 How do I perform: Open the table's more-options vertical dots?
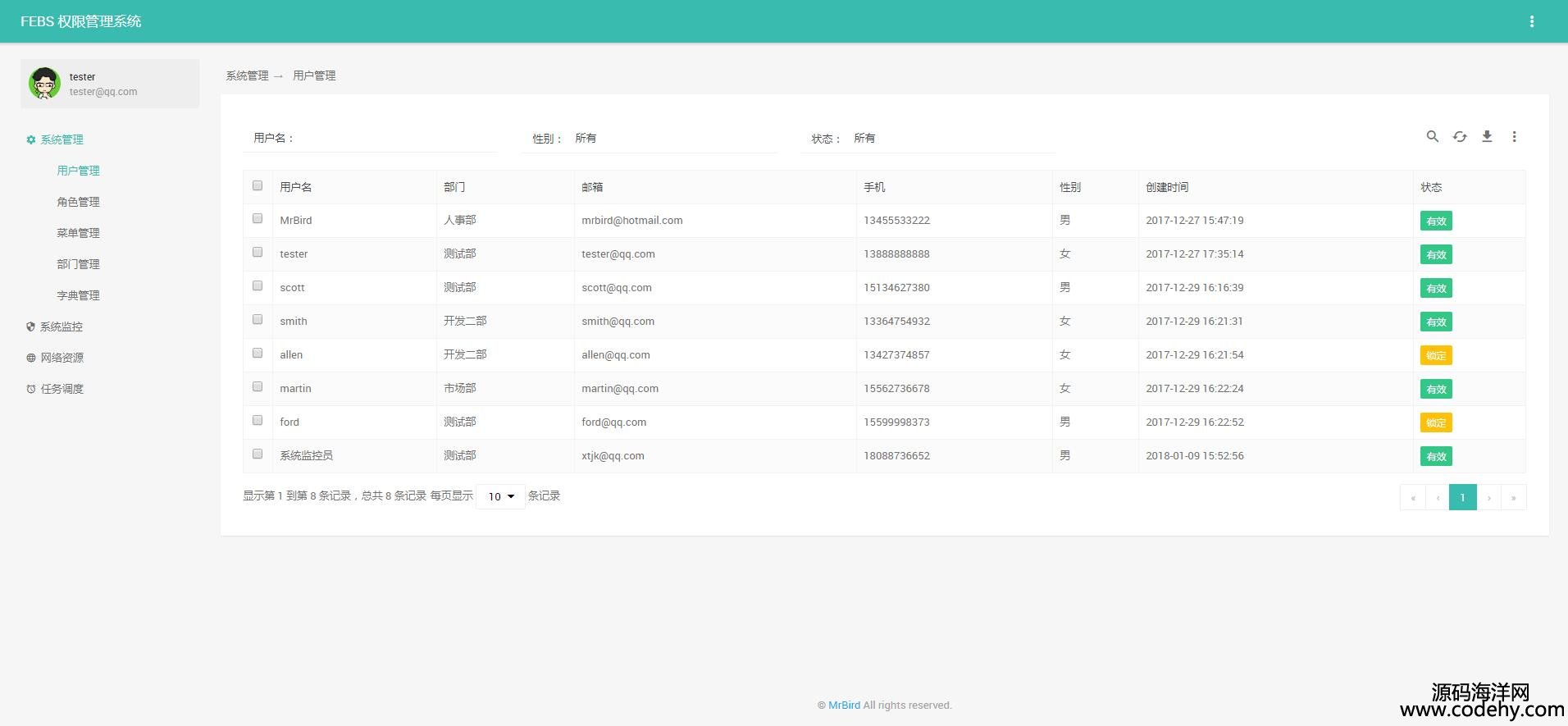coord(1514,137)
